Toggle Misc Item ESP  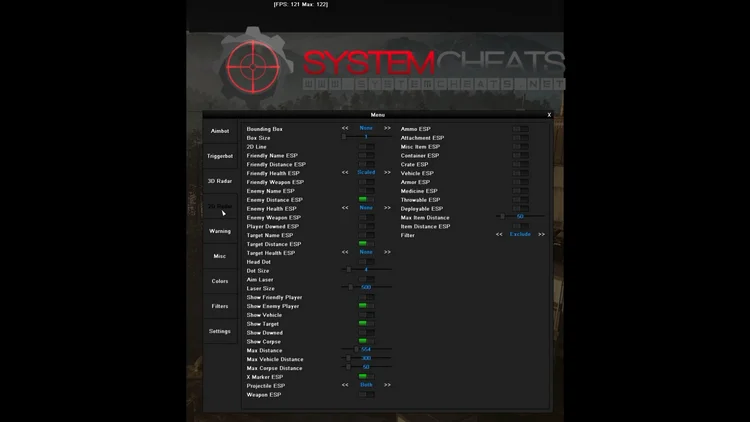click(x=520, y=146)
